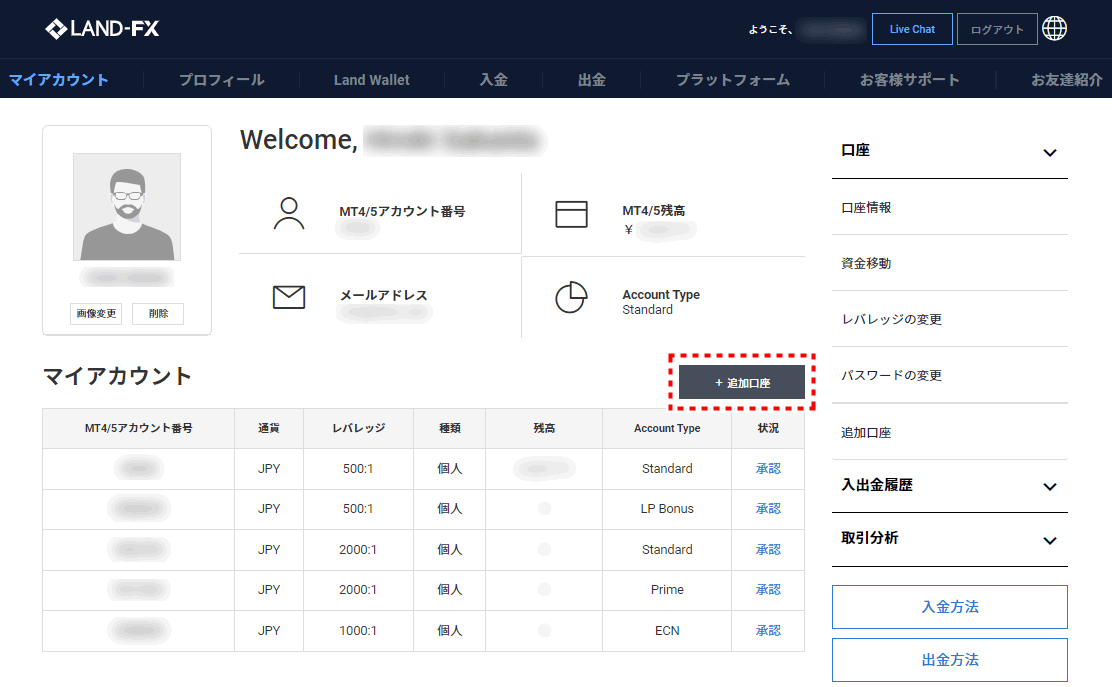1112x687 pixels.
Task: Click 承認 link in the LP Bonus row
Action: click(x=768, y=508)
